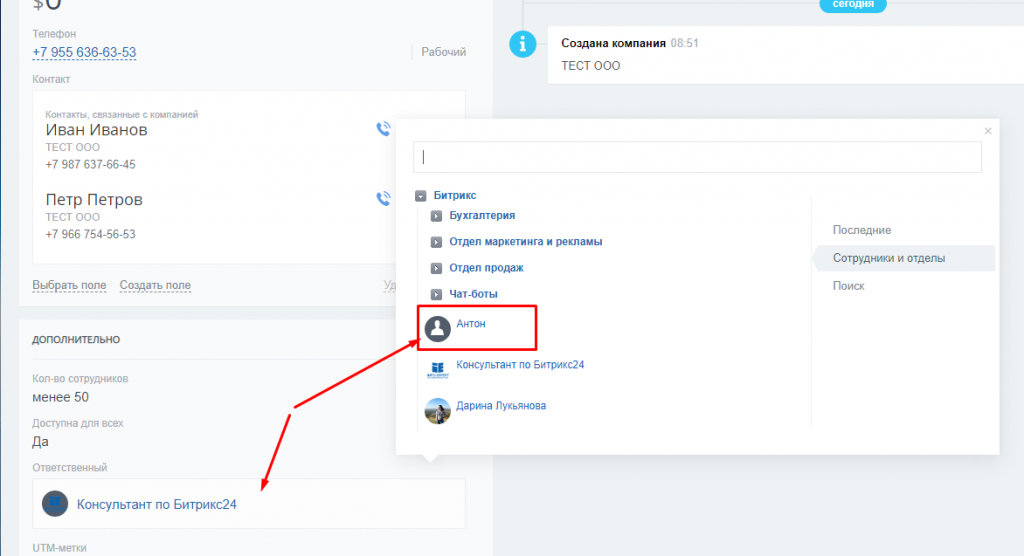The width and height of the screenshot is (1024, 556).
Task: Click the blue info icon in timeline
Action: 522,44
